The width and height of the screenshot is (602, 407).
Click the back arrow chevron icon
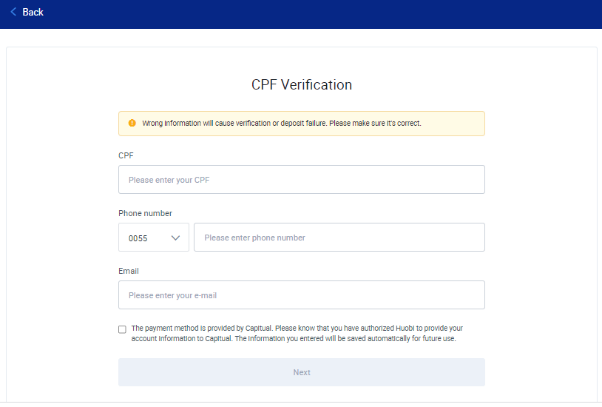pyautogui.click(x=13, y=12)
